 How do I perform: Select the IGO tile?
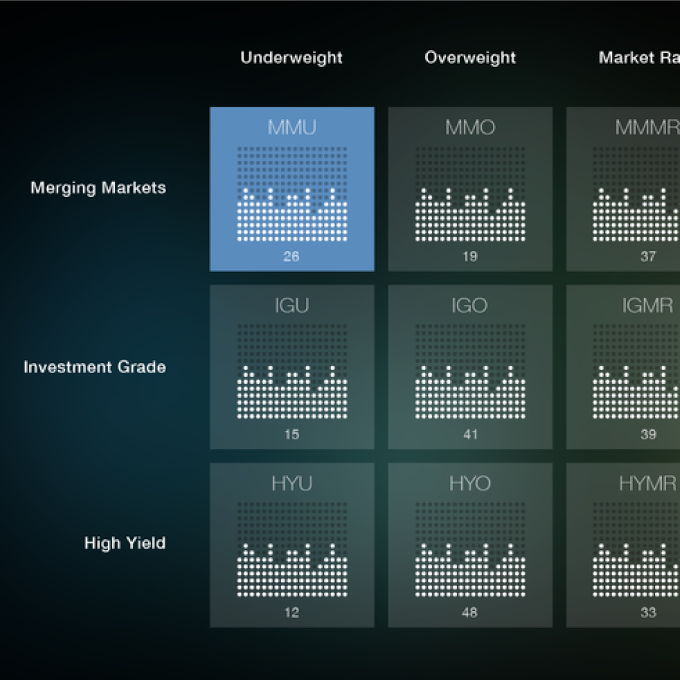coord(470,367)
